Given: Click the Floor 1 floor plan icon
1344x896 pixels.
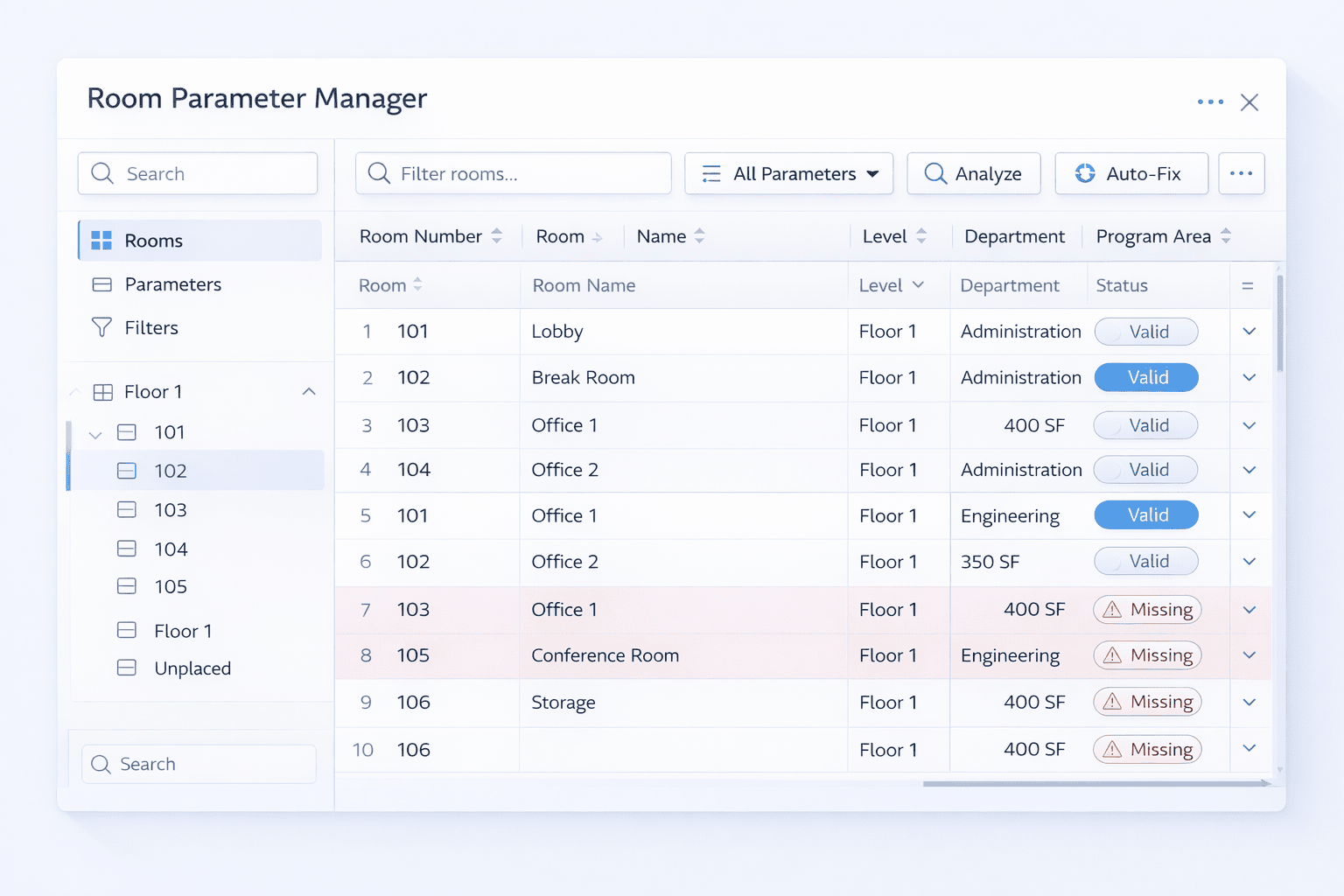Looking at the screenshot, I should tap(103, 392).
